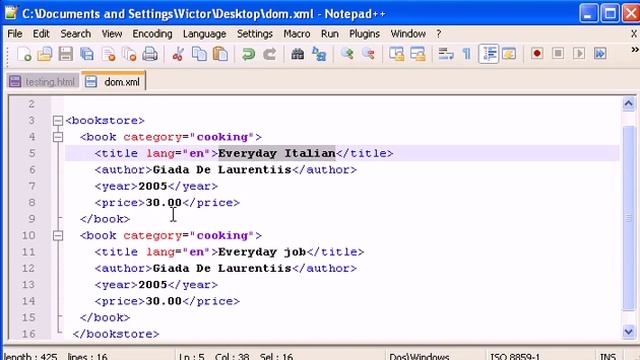Viewport: 640px width, 360px height.
Task: Play back recorded macro icon
Action: pos(579,54)
